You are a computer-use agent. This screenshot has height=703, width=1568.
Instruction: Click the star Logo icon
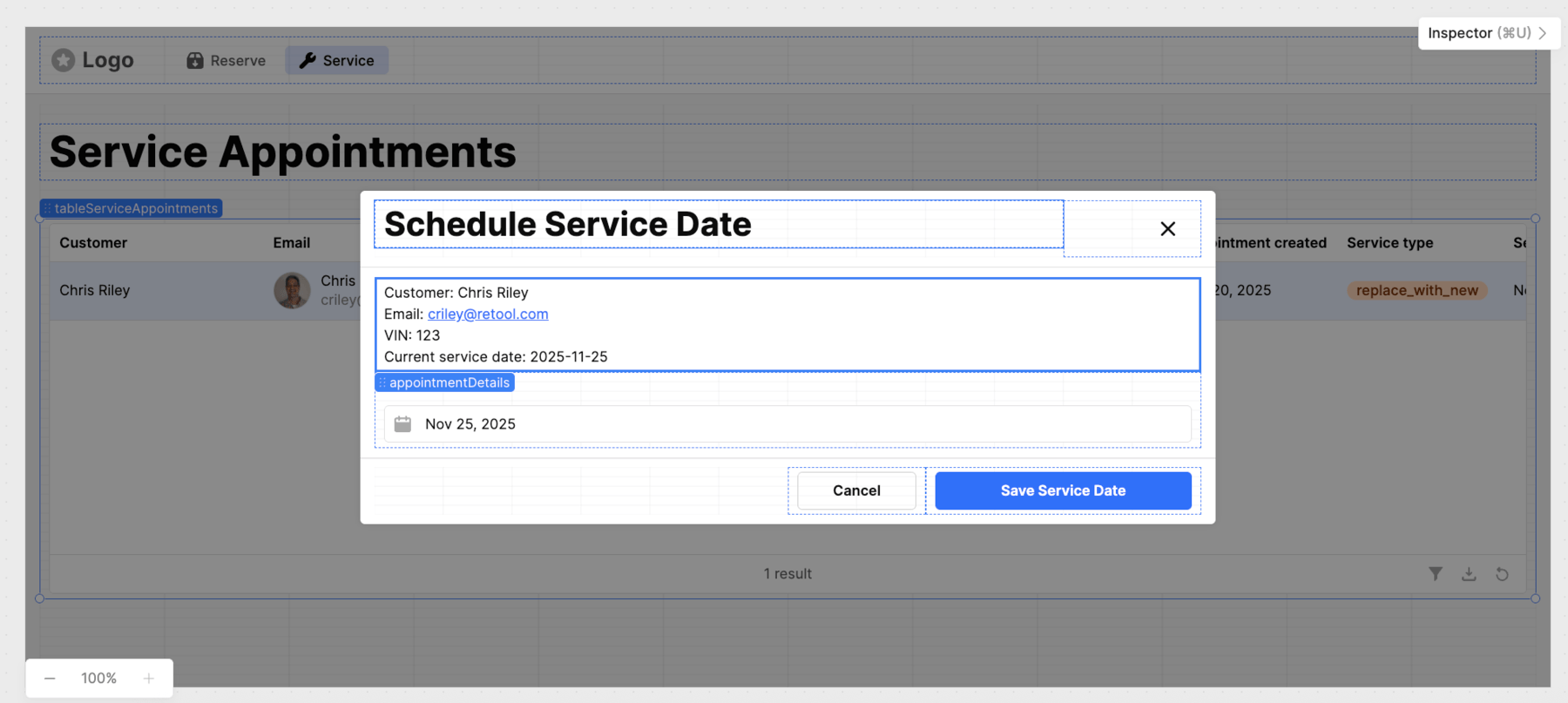point(64,60)
